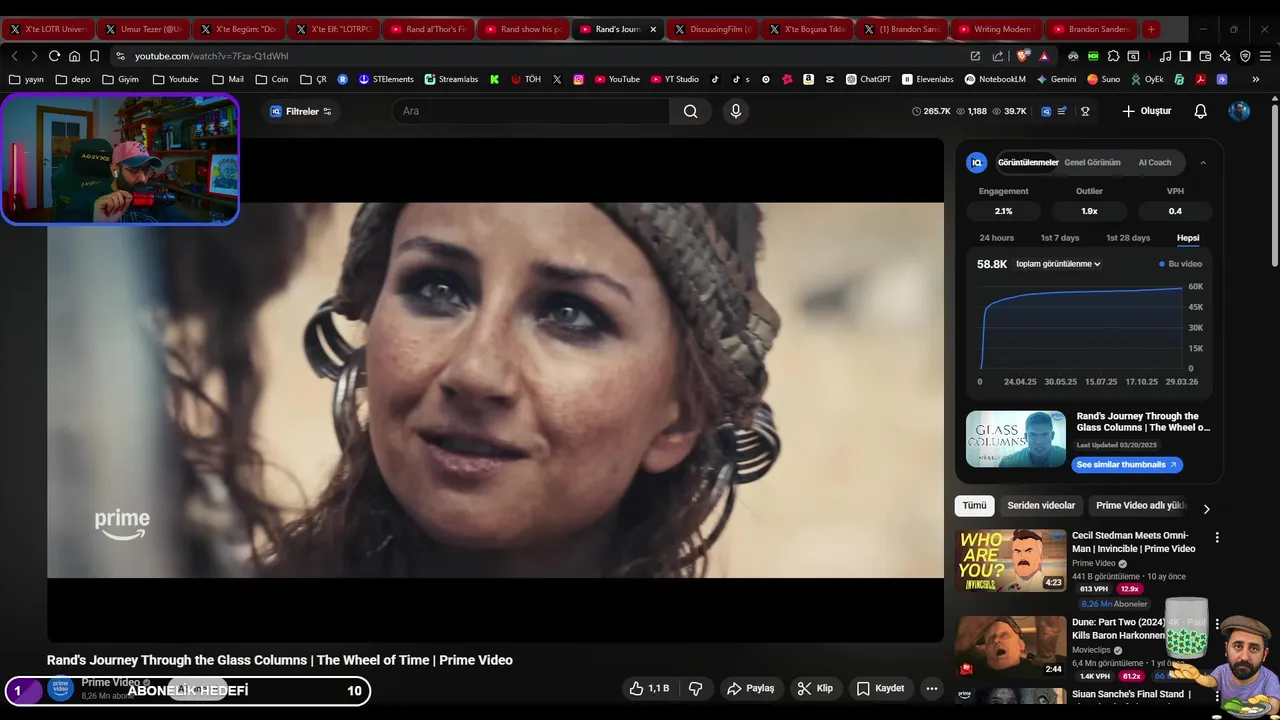Open the Prime Video channel avatar
This screenshot has width=1280, height=720.
61,688
